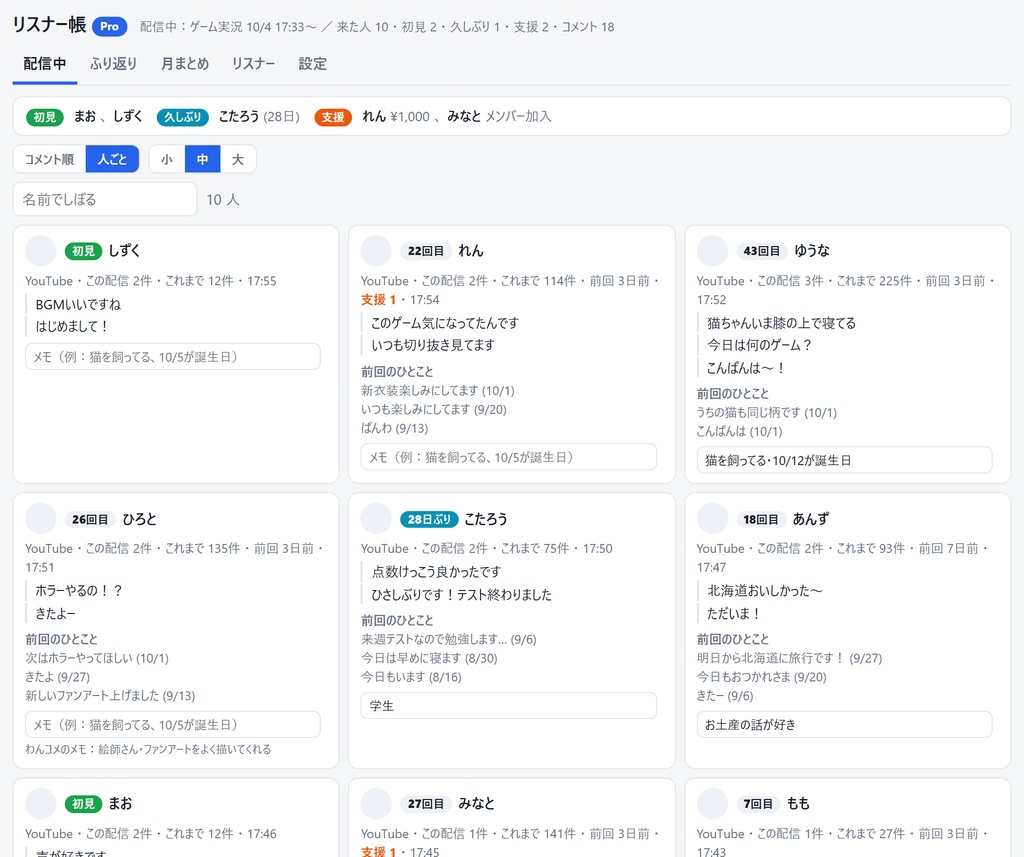Click the name あんず on the card

pos(810,519)
